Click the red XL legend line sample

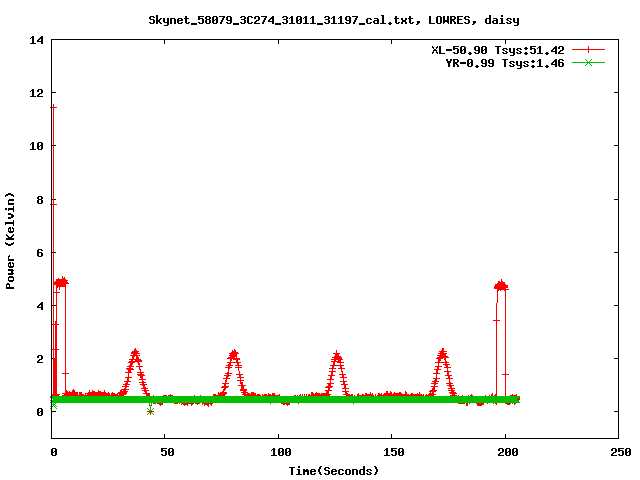coord(588,50)
